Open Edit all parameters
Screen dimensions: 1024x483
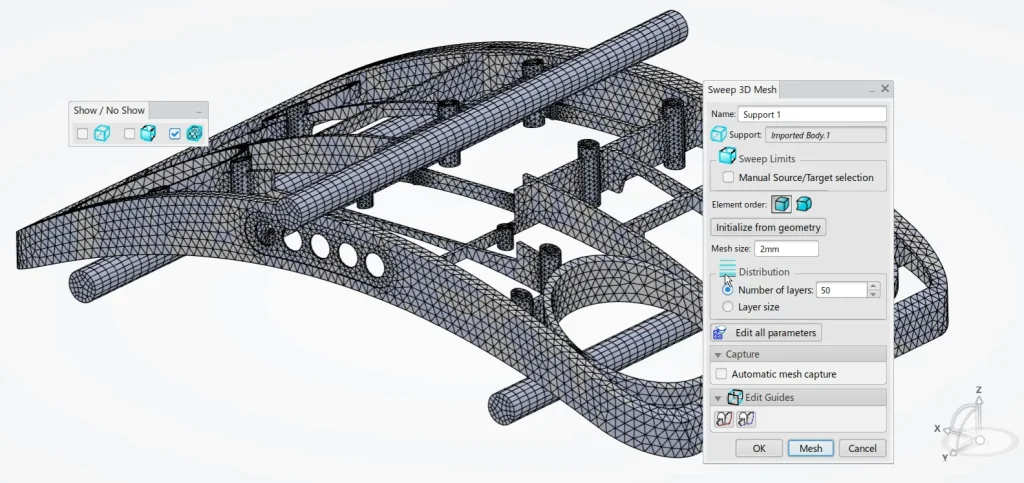pyautogui.click(x=766, y=332)
